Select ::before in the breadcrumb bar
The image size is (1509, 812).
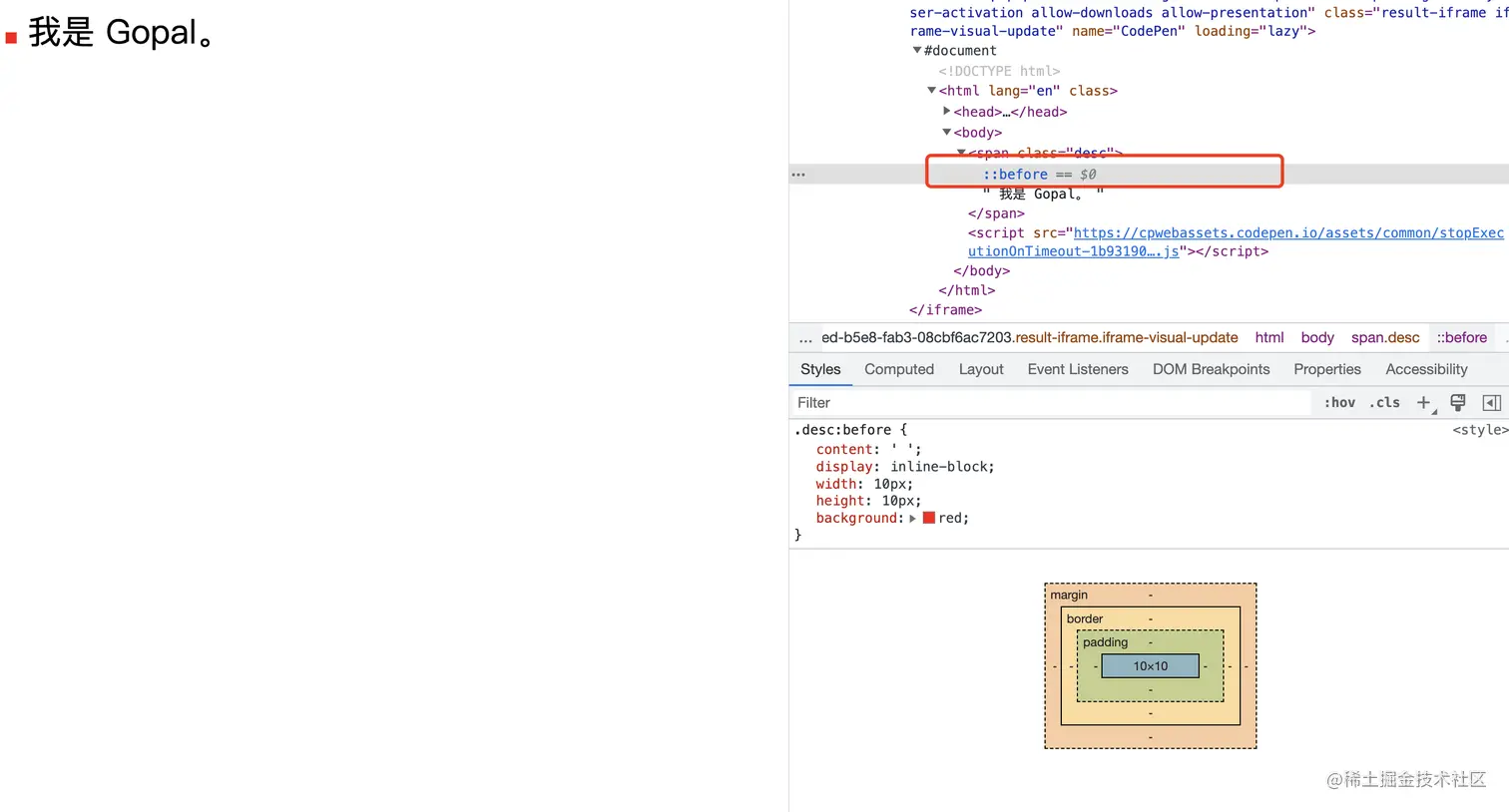(x=1462, y=338)
